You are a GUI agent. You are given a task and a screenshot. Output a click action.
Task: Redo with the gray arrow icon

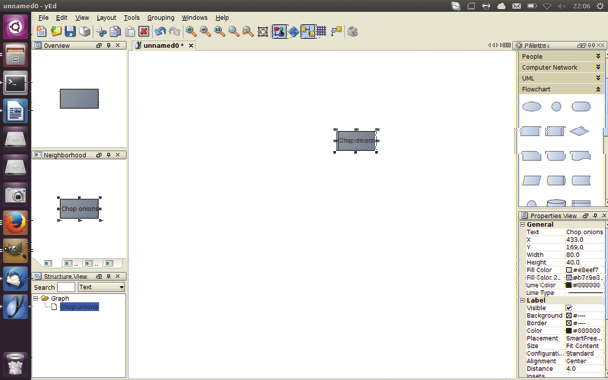(174, 31)
